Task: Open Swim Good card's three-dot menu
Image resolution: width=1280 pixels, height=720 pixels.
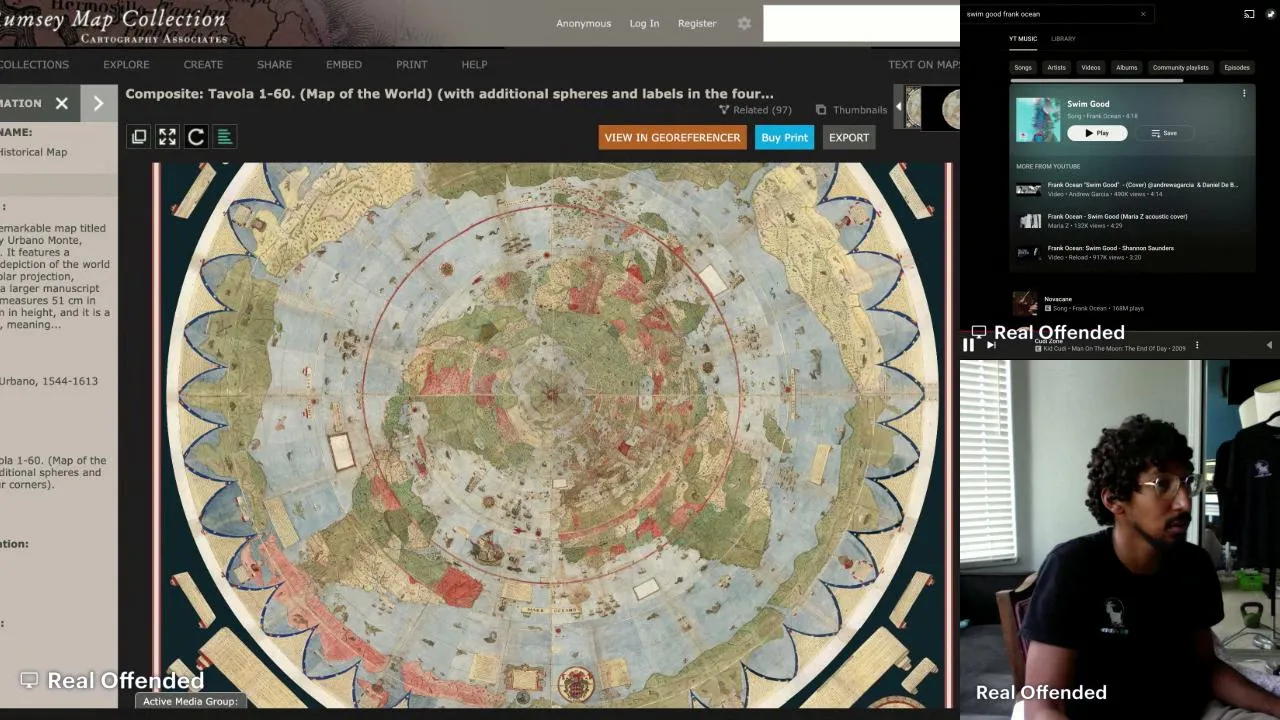Action: point(1244,94)
